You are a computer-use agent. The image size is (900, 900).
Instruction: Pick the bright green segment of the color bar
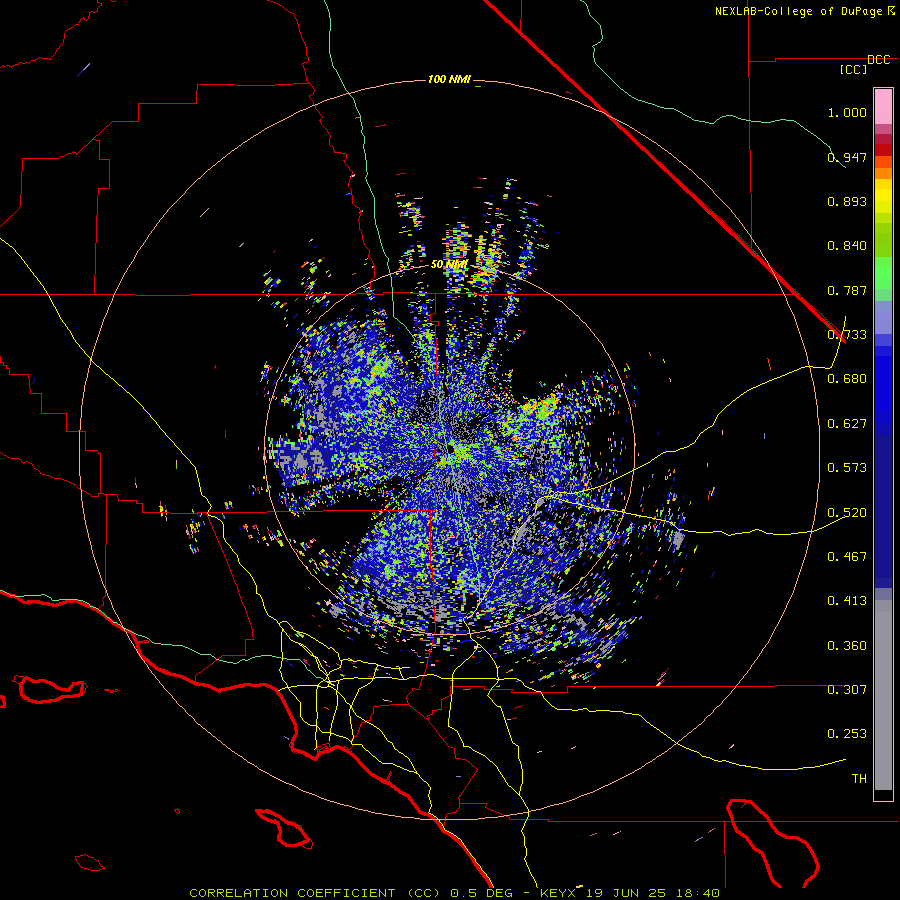tap(883, 273)
